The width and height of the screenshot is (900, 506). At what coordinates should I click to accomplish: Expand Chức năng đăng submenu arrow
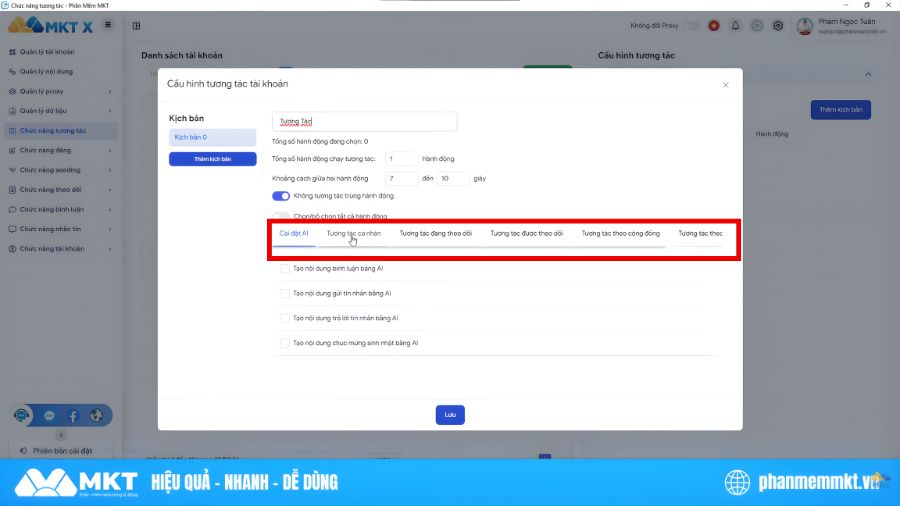pos(110,151)
